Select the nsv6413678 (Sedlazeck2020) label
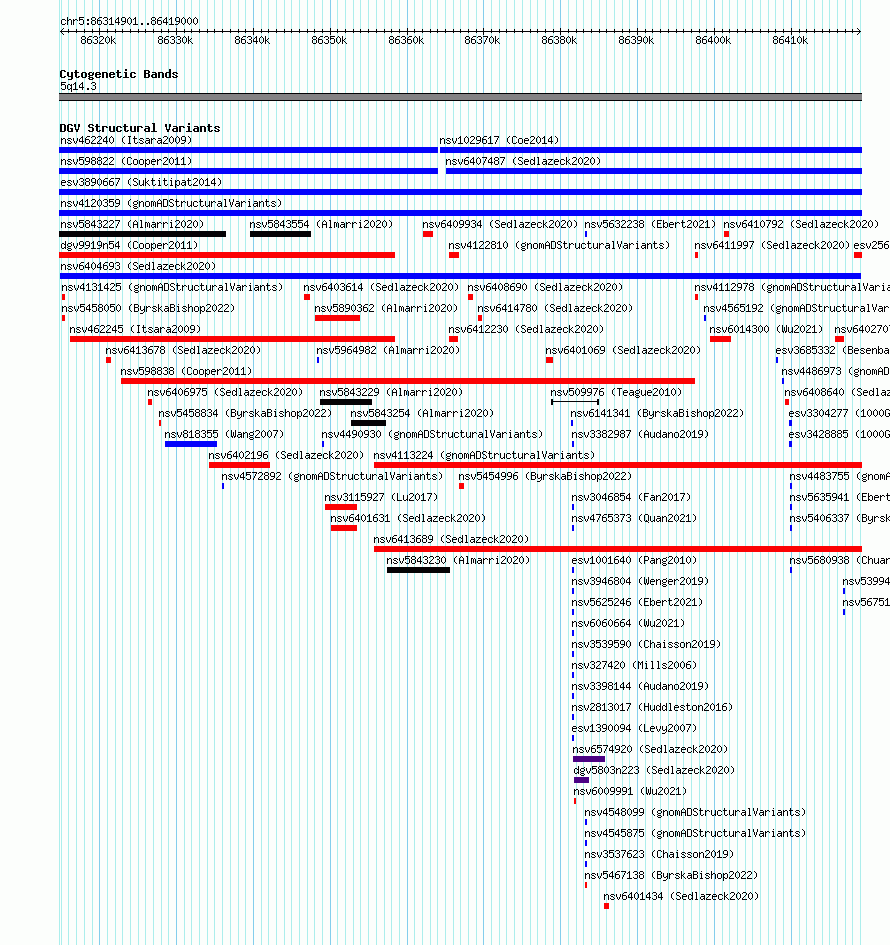The width and height of the screenshot is (890, 945). pos(183,350)
